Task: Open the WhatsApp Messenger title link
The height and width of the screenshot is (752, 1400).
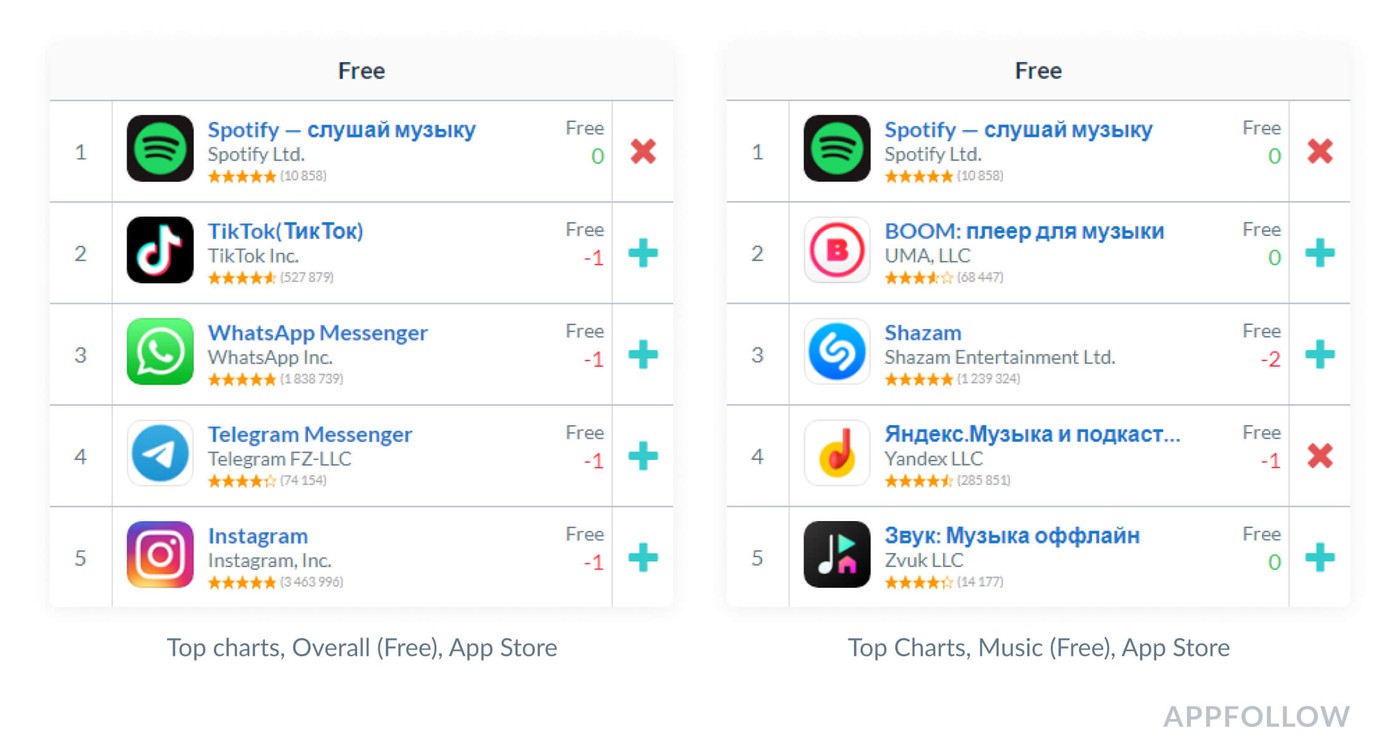Action: pyautogui.click(x=317, y=333)
